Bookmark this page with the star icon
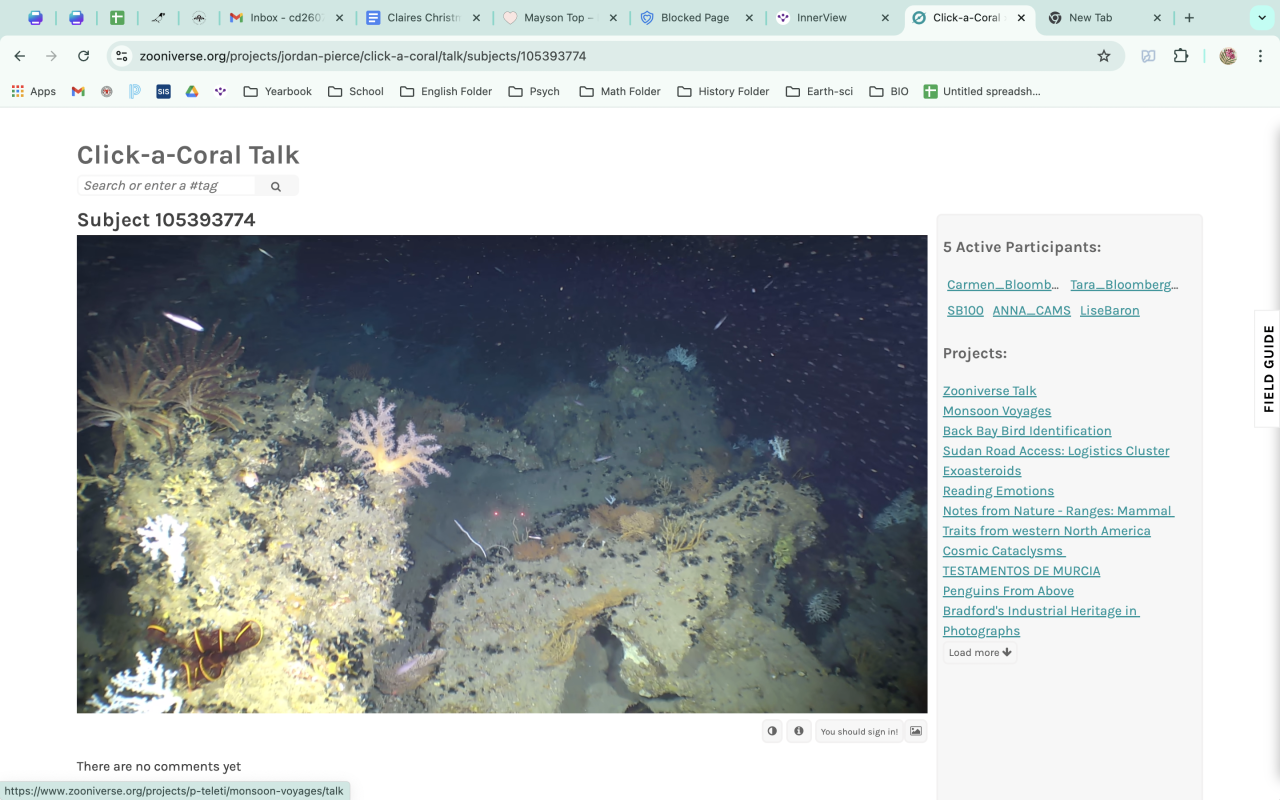This screenshot has width=1280, height=800. [x=1104, y=56]
